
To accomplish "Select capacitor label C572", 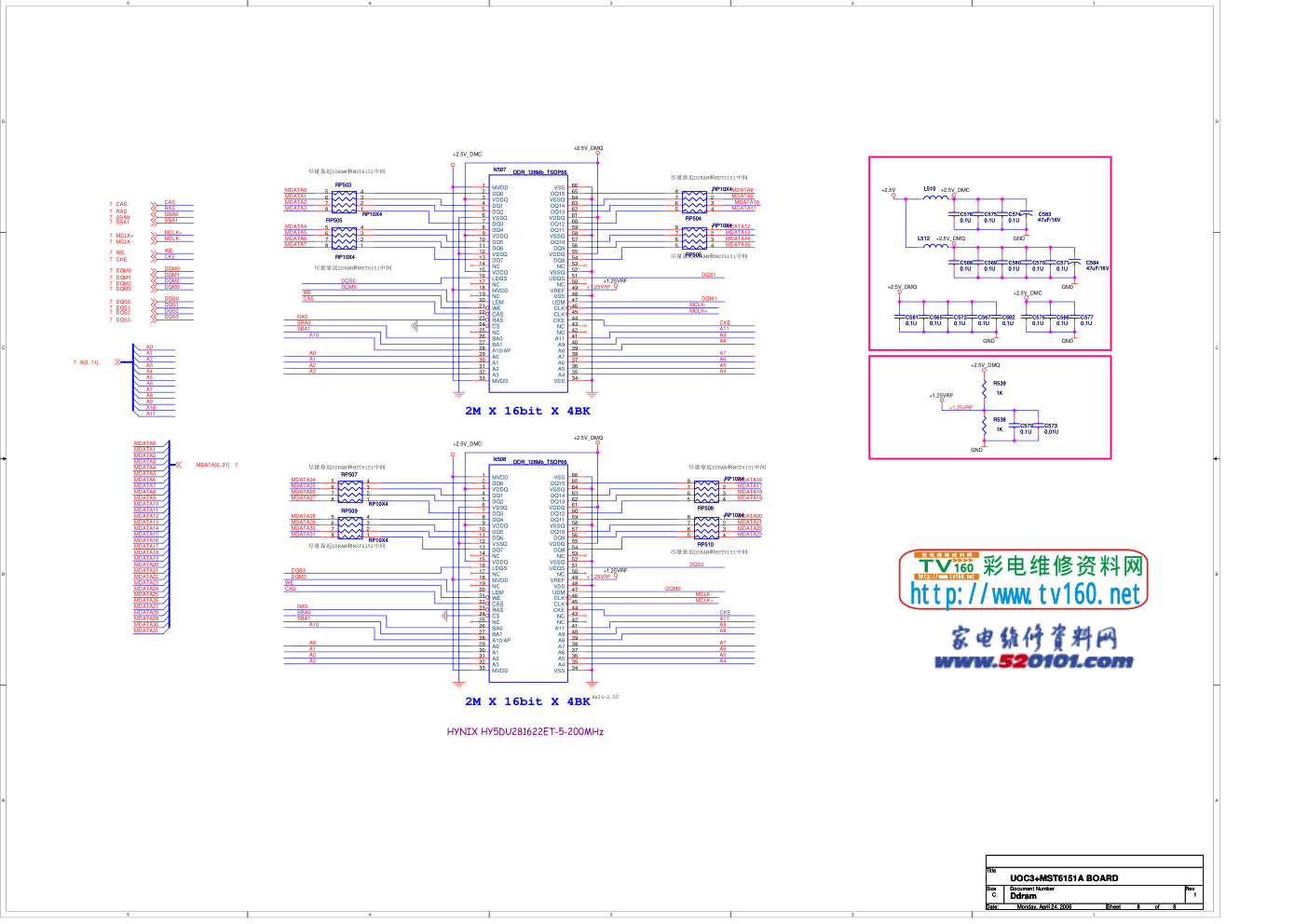I will tap(960, 318).
